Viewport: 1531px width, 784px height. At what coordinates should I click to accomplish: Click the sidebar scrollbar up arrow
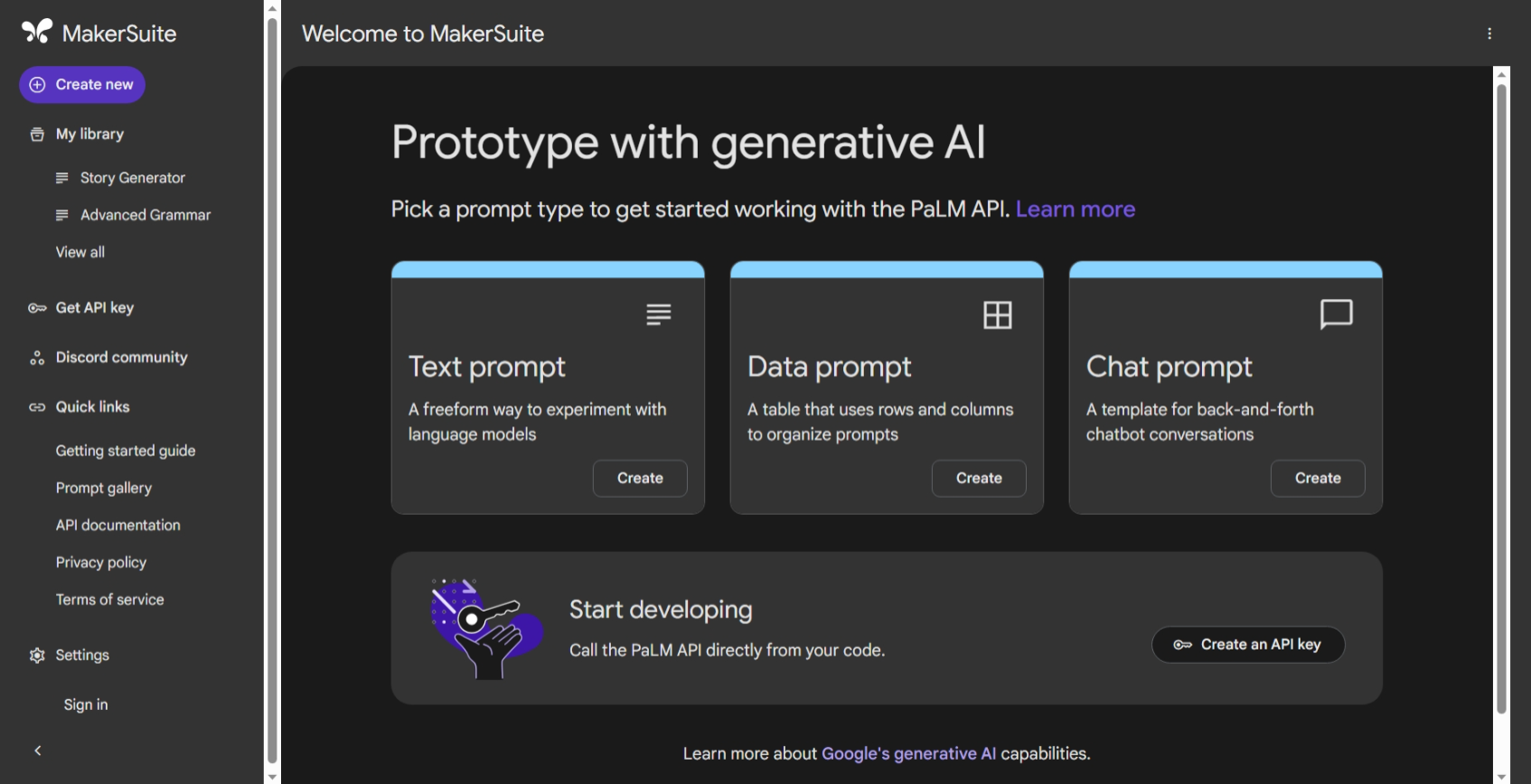coord(272,8)
